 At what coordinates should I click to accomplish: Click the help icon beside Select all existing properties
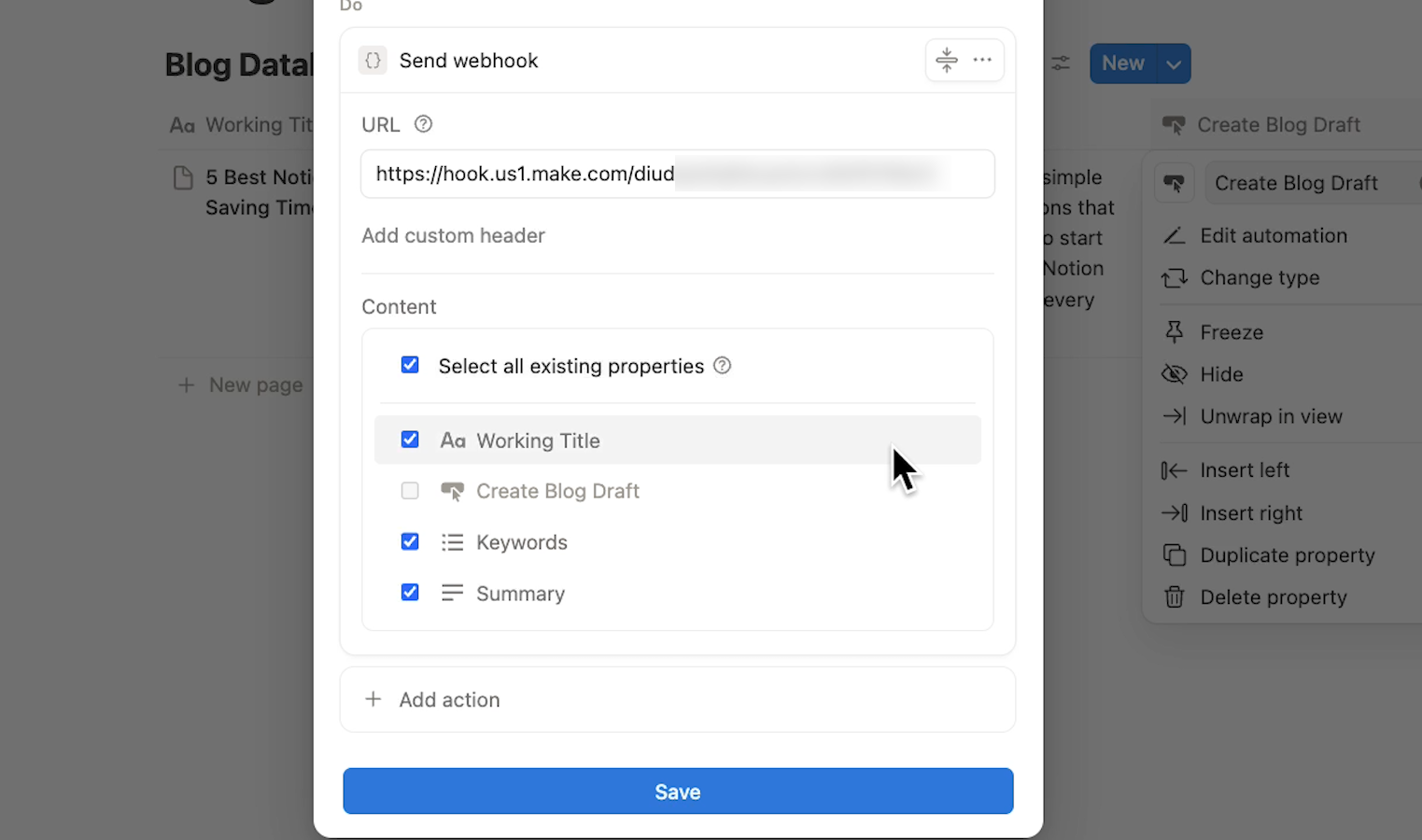722,365
